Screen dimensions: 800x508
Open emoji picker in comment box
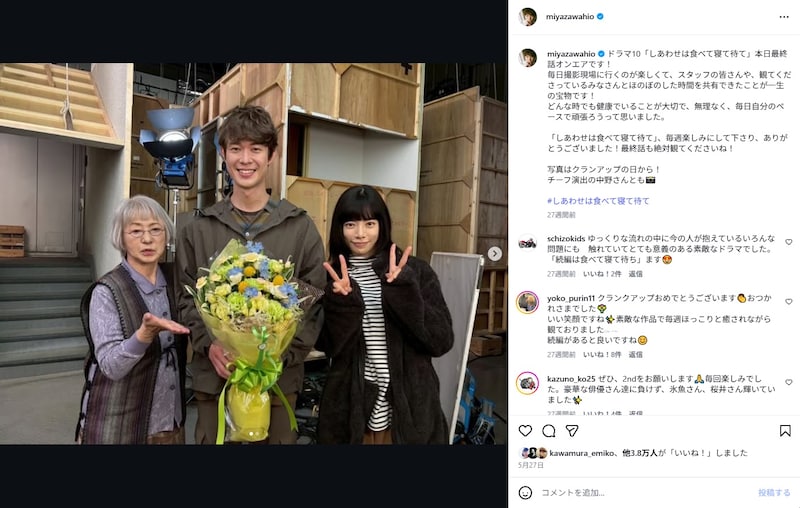tap(525, 493)
